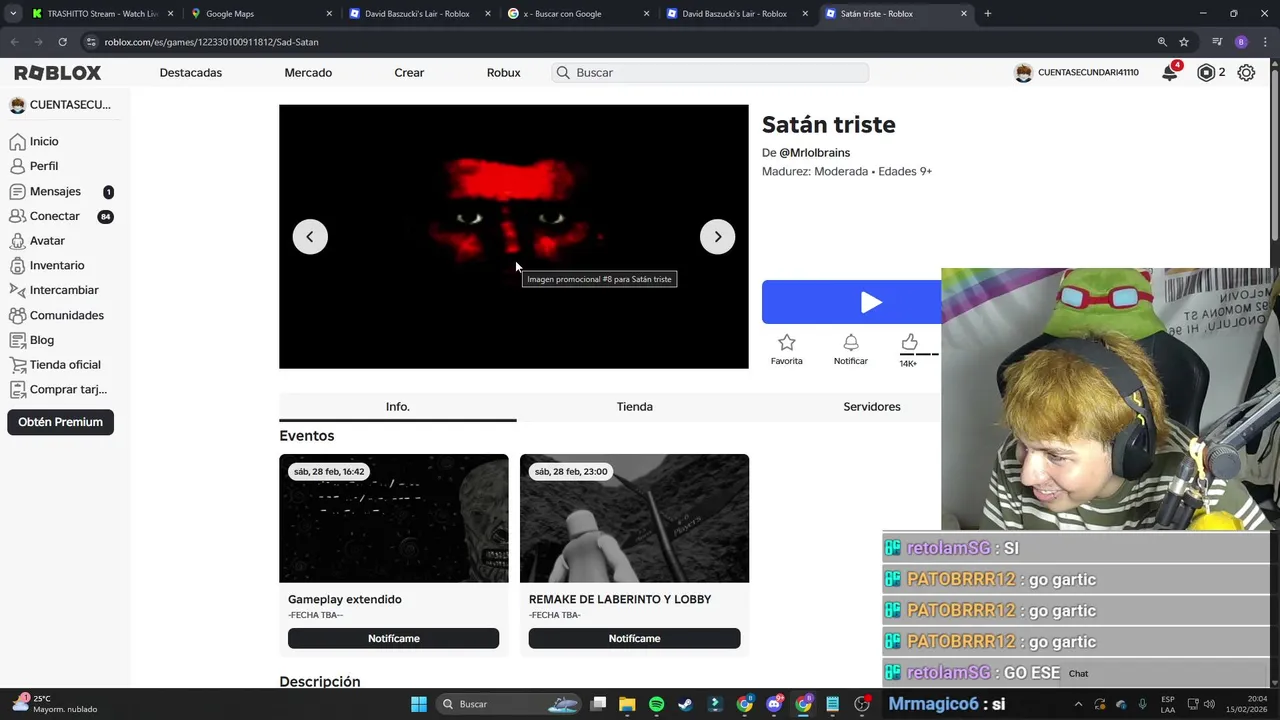Screen dimensions: 1280x720
Task: Click the Chrome address bar URL
Action: click(x=211, y=42)
